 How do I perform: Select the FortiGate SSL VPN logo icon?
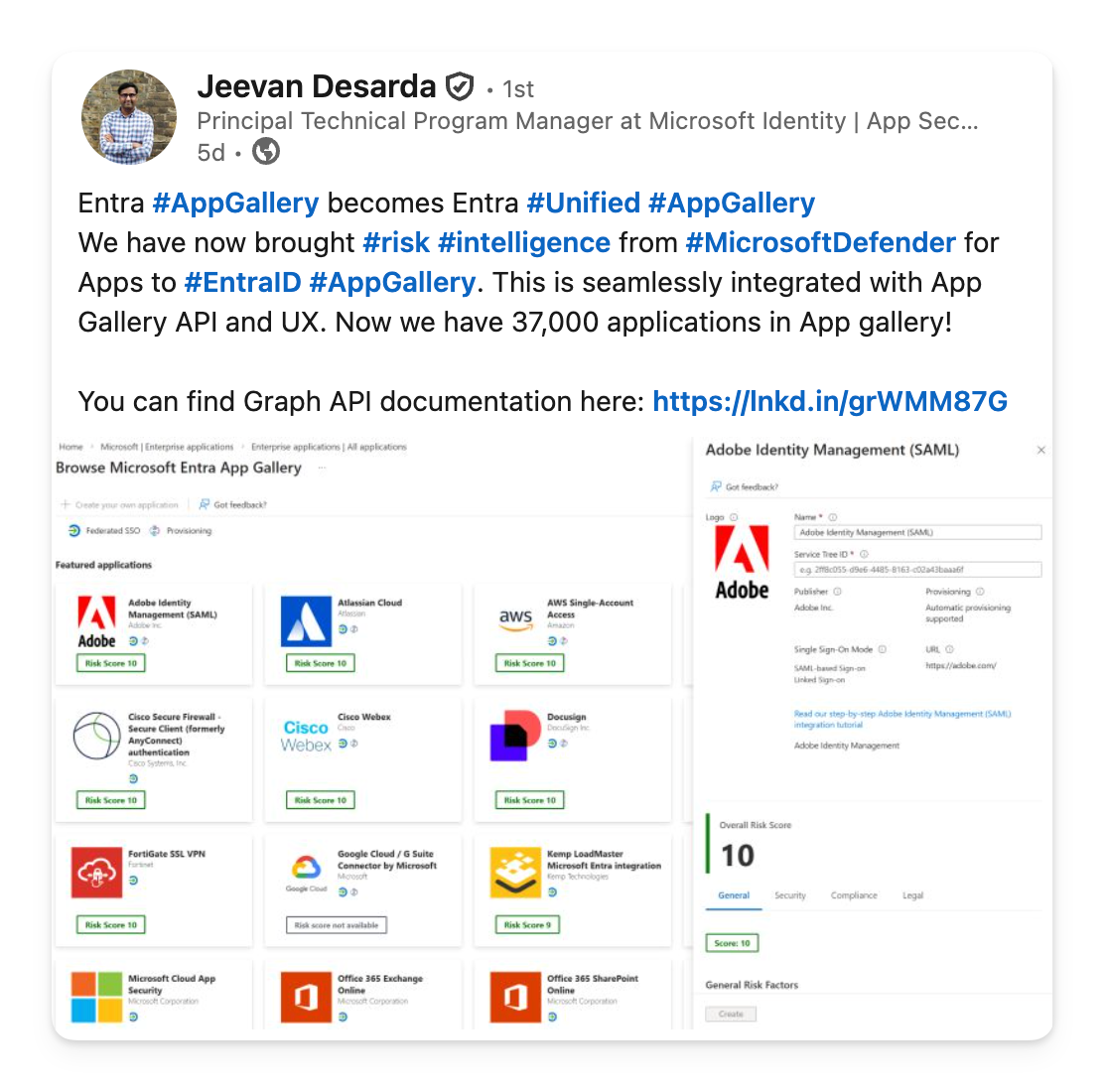click(96, 873)
